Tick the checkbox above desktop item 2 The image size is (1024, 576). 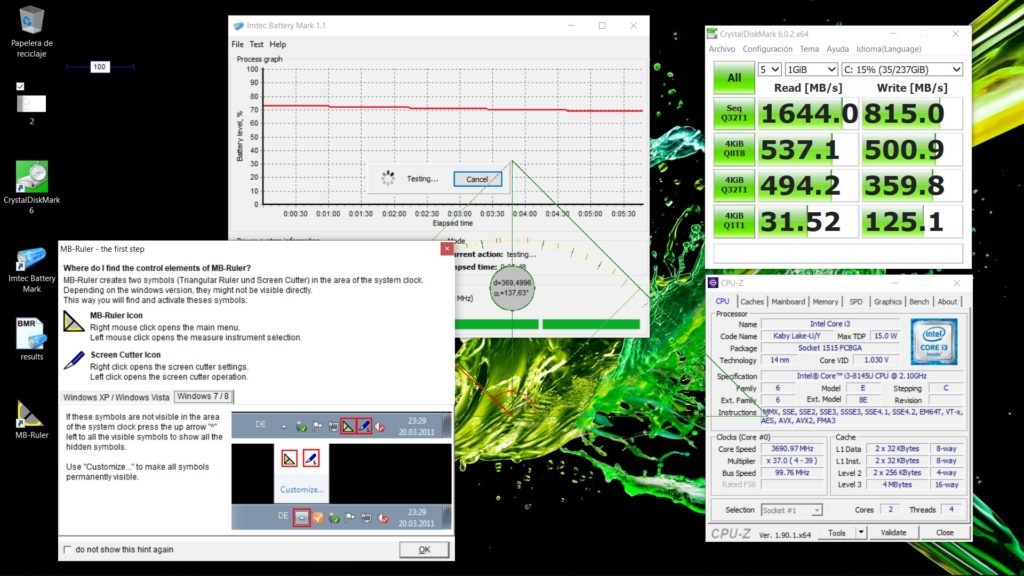(x=20, y=86)
